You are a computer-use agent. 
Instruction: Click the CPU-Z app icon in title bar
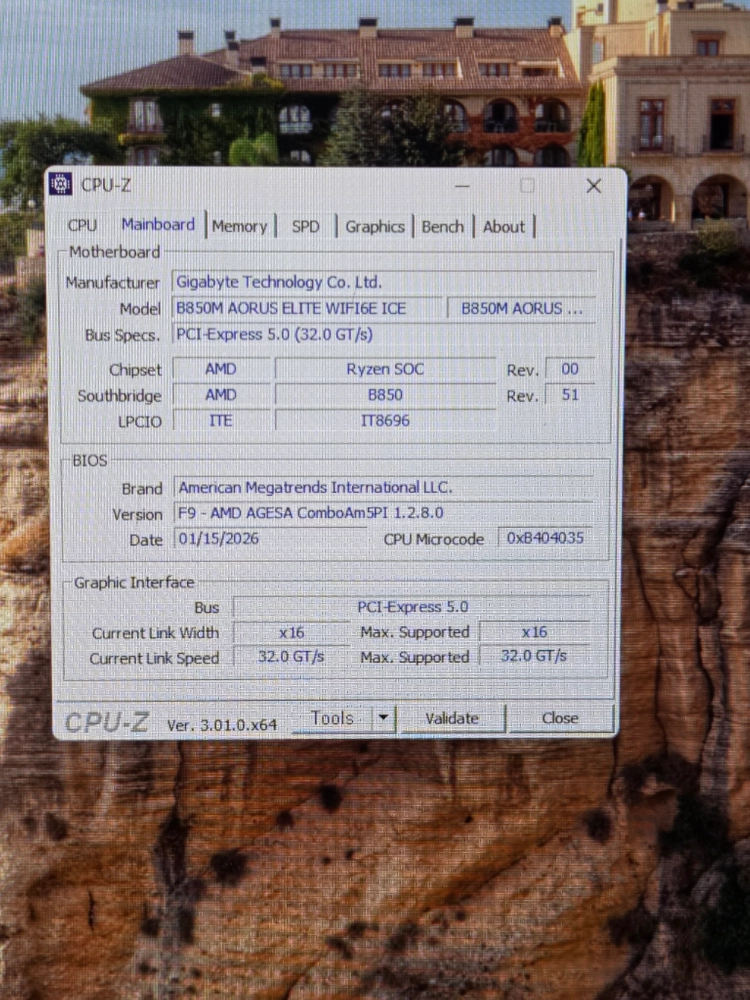(61, 184)
